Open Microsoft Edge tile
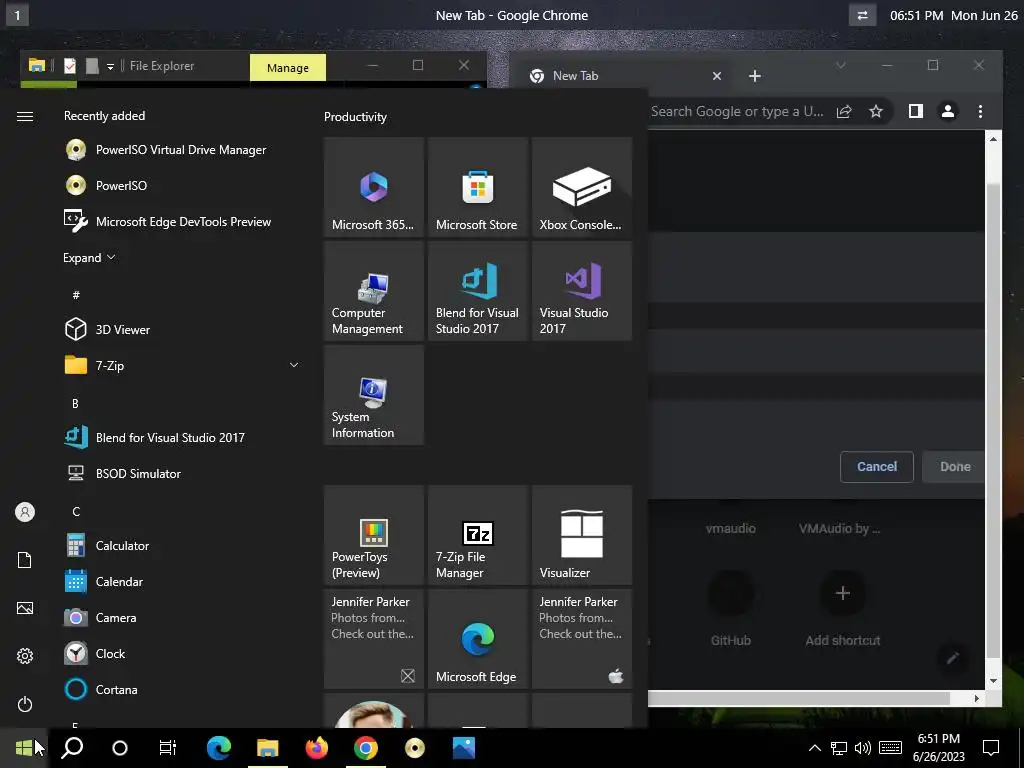Screen dimensions: 1024x768 (477, 639)
